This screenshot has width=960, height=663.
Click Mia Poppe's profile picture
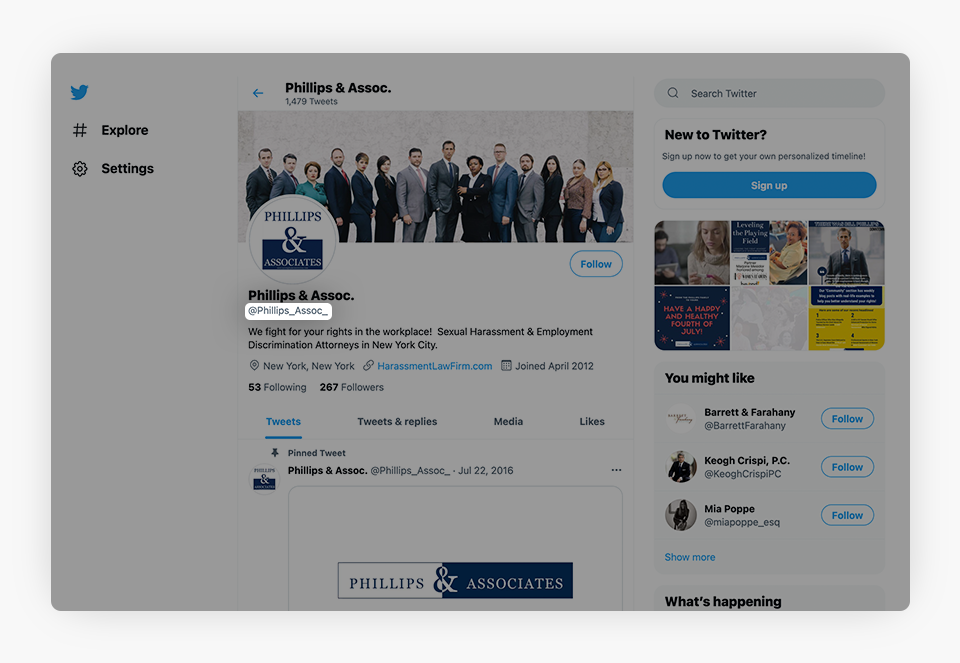pyautogui.click(x=680, y=515)
